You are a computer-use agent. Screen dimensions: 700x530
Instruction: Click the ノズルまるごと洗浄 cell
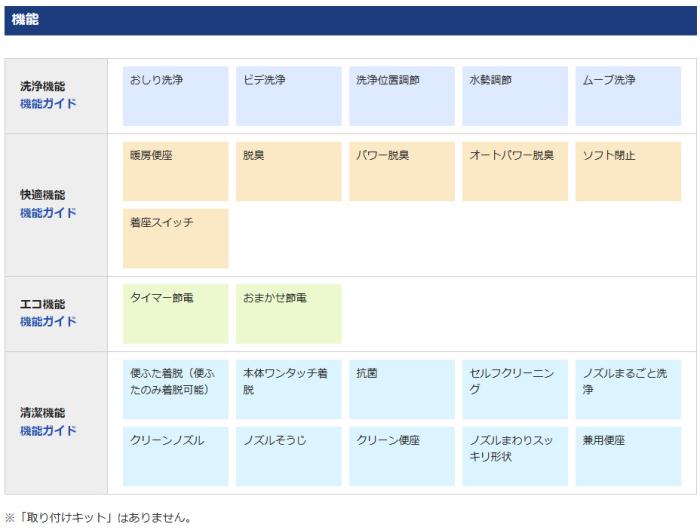[628, 389]
